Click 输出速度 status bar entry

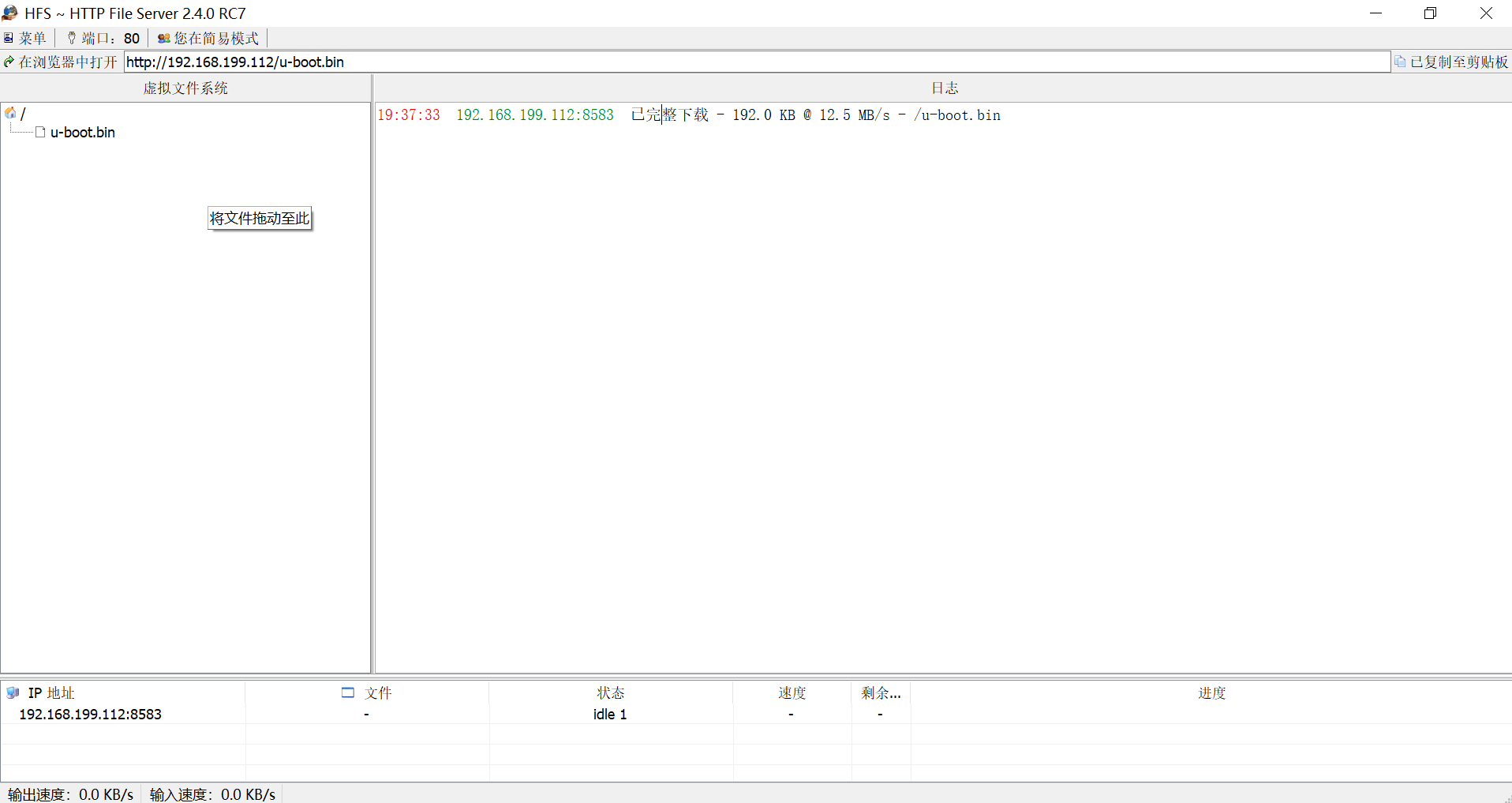point(71,794)
